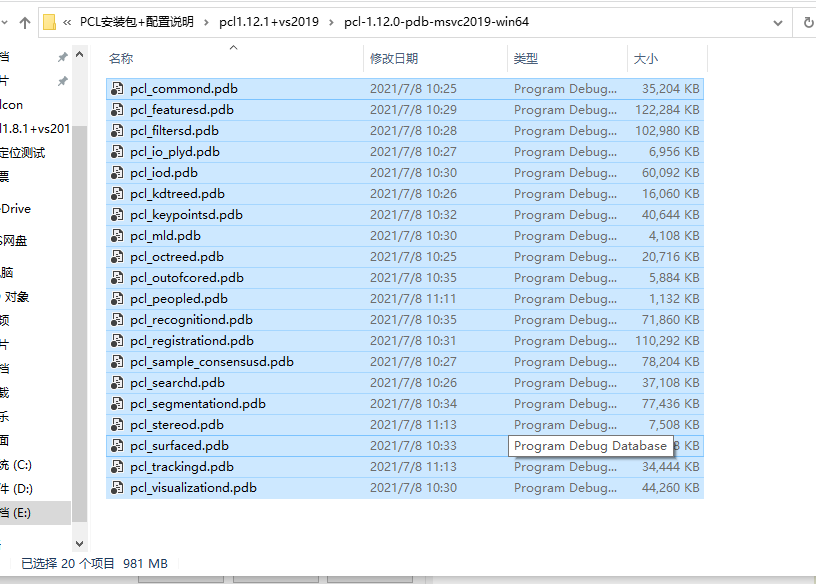This screenshot has width=816, height=584.
Task: Click file icon of pcl_mld.pdb
Action: (x=117, y=236)
